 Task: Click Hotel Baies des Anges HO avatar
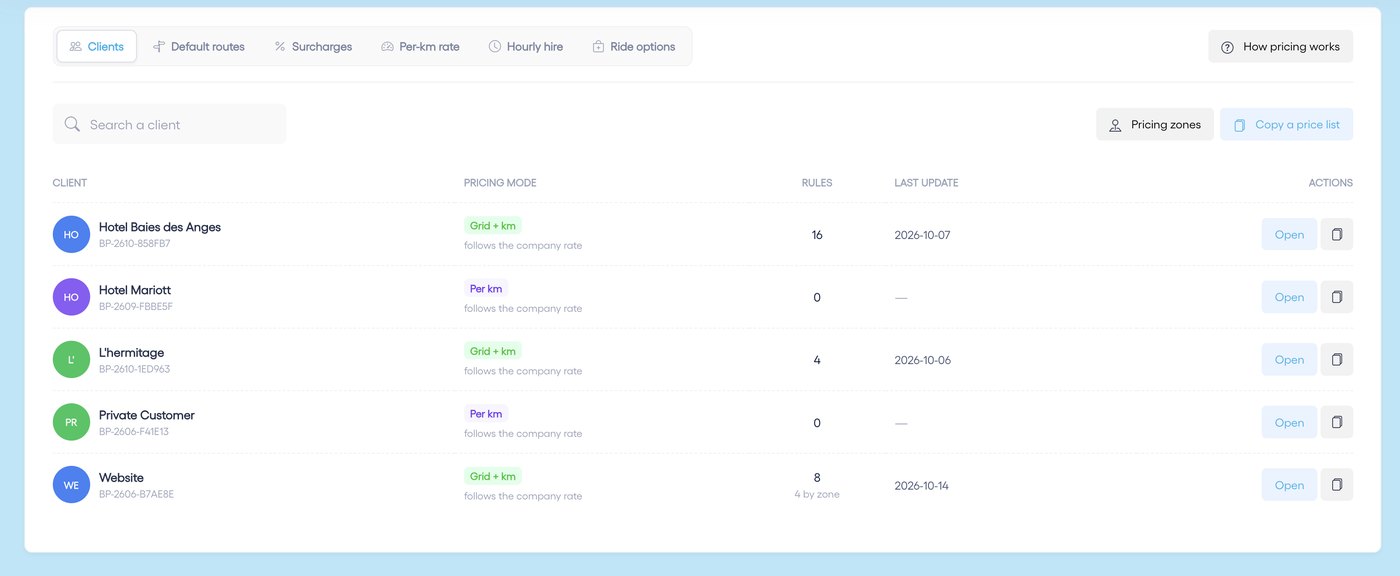(71, 234)
